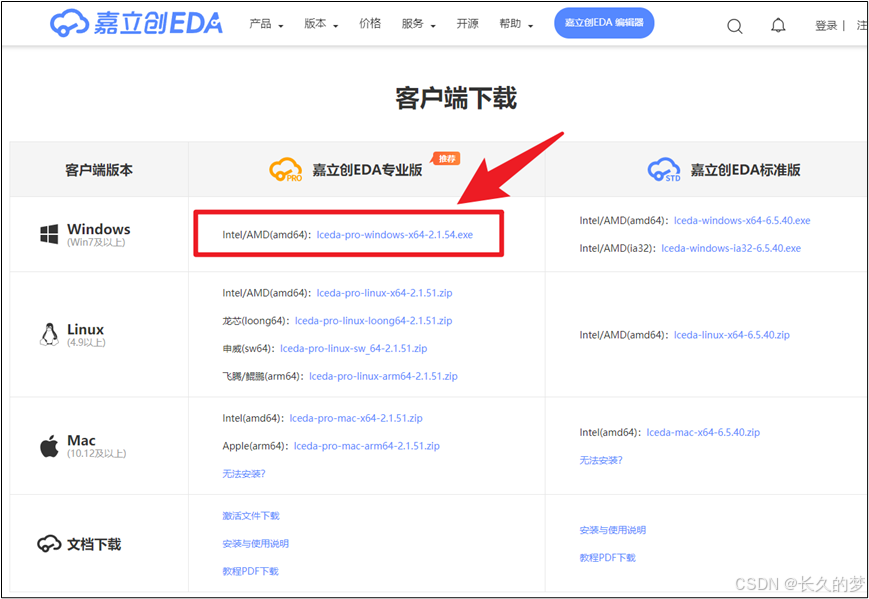Click the orange PRO cloud icon
The image size is (869, 599).
click(x=286, y=170)
